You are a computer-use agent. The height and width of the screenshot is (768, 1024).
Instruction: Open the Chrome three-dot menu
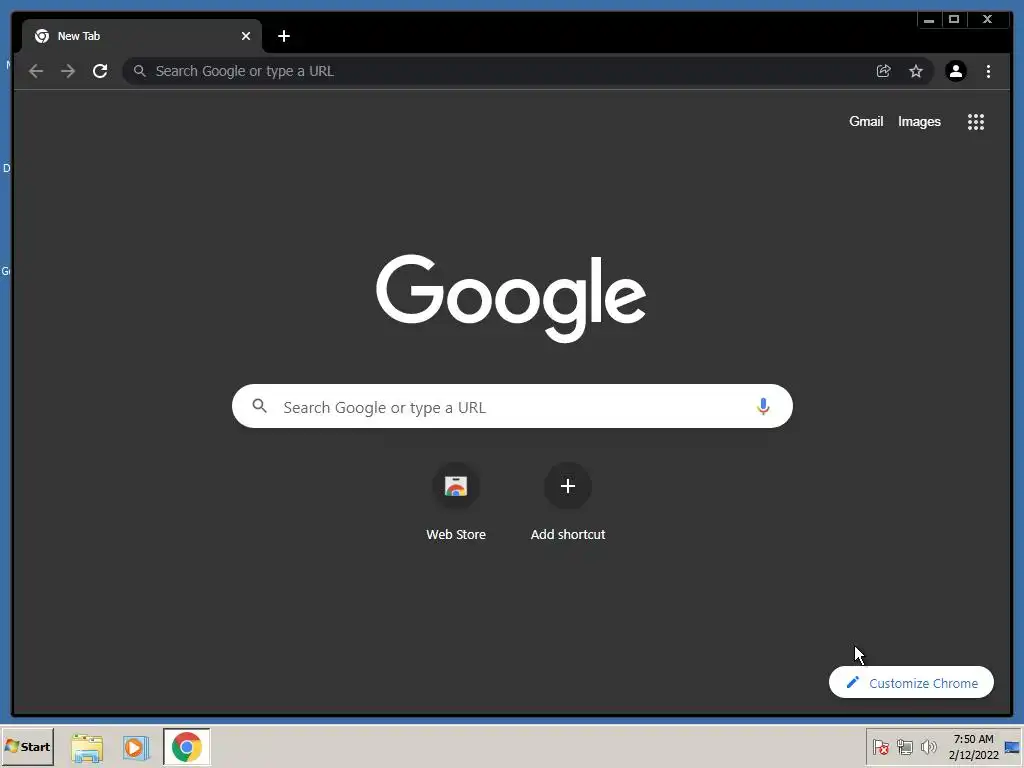point(988,71)
